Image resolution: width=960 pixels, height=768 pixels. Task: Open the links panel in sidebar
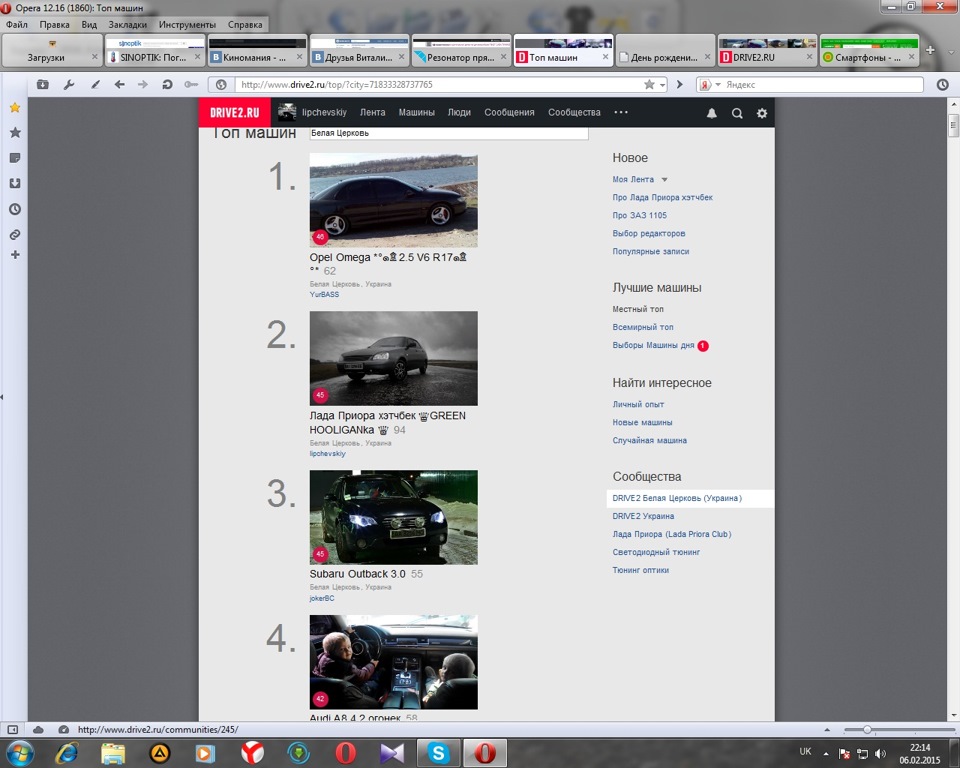pyautogui.click(x=15, y=235)
